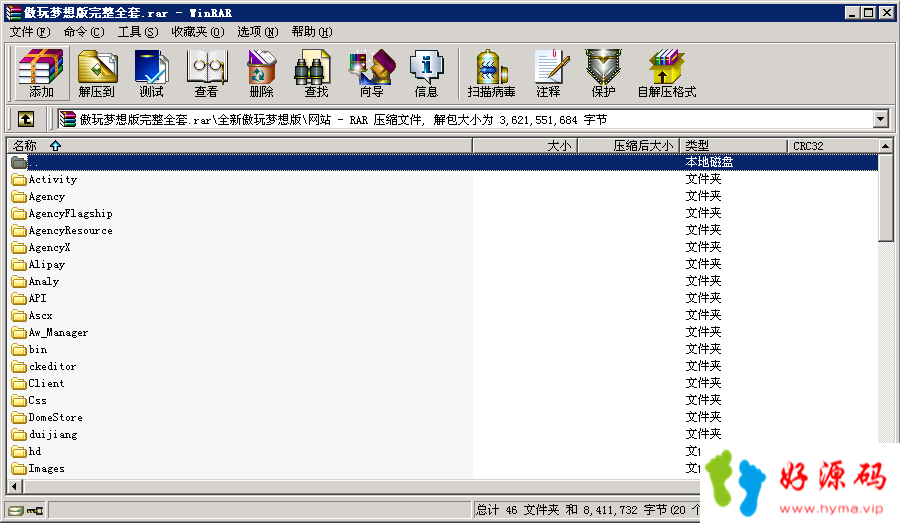Select the Analy folder row

tap(443, 281)
